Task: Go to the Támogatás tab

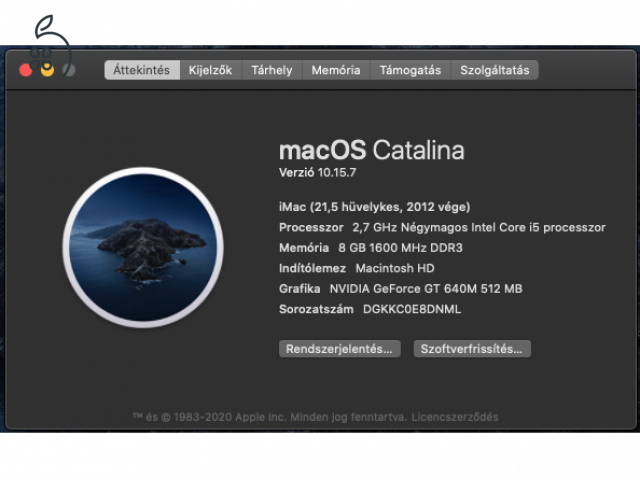Action: coord(410,70)
